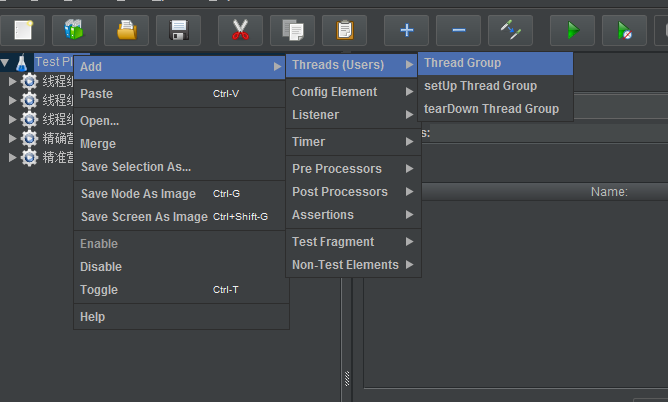Open the Test Fragment submenu
This screenshot has height=402, width=668.
pyautogui.click(x=353, y=242)
